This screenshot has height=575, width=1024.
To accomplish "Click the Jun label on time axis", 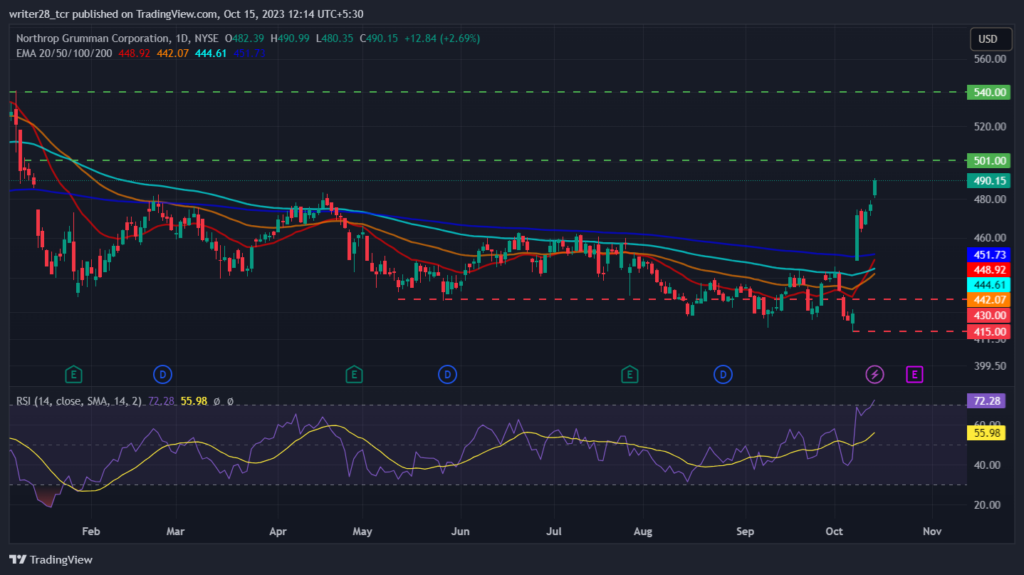I will click(x=460, y=531).
